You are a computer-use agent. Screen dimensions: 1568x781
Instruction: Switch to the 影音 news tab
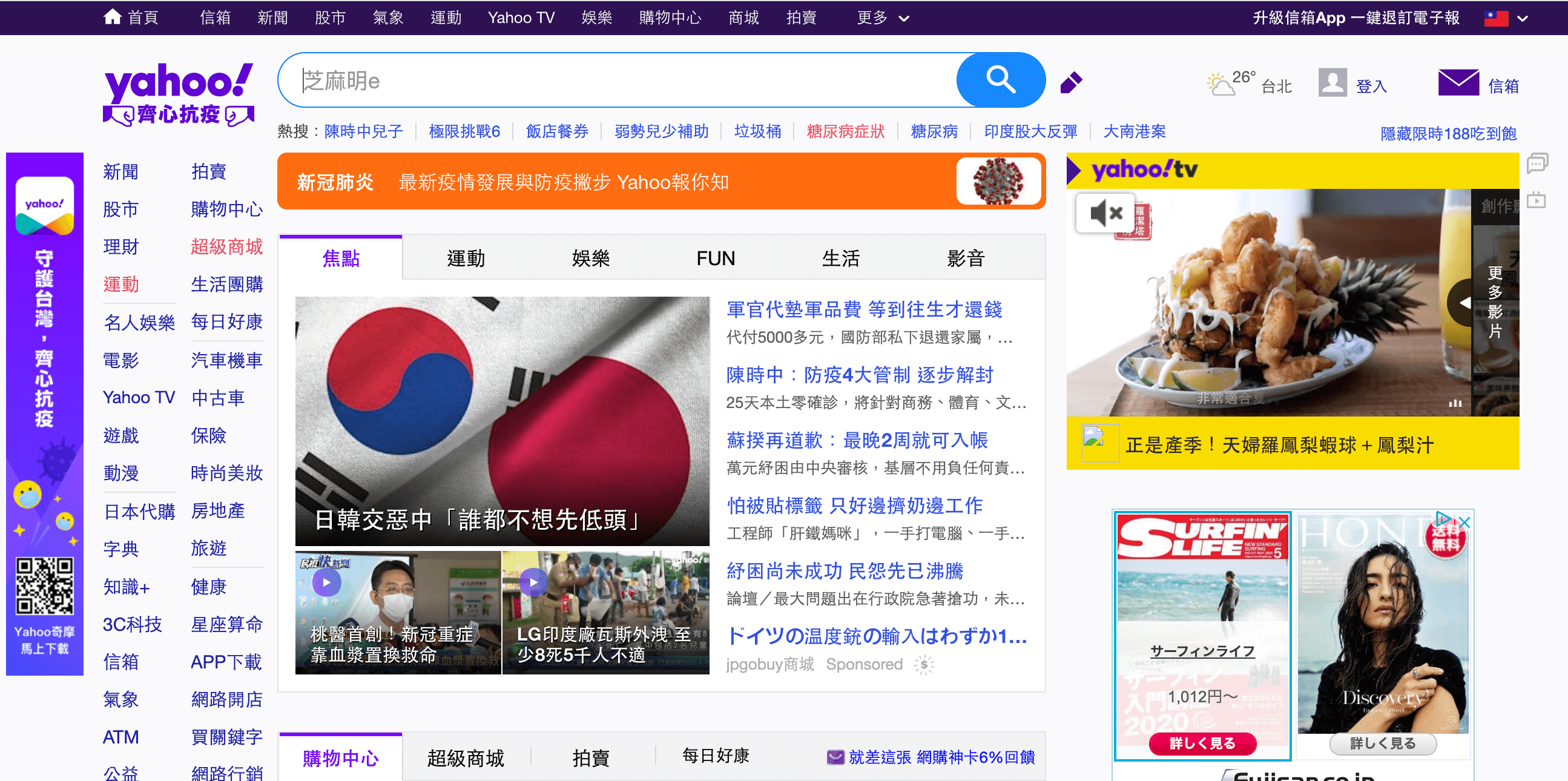pos(966,258)
